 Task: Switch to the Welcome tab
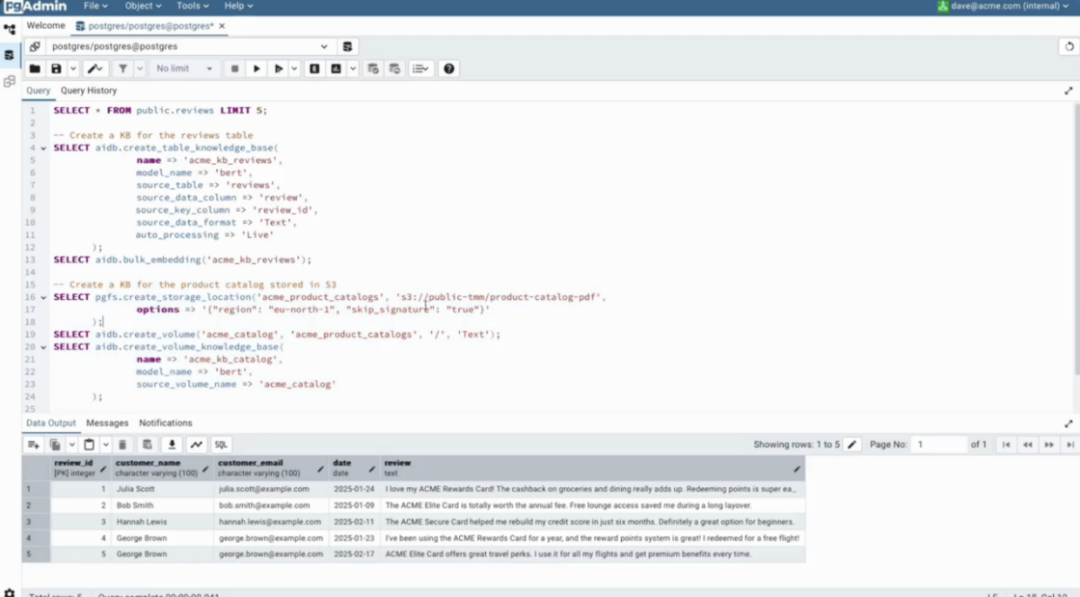pos(45,25)
